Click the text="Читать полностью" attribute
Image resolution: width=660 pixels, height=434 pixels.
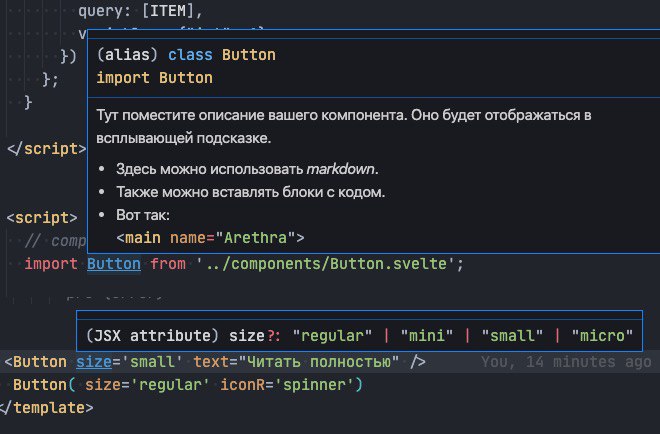[x=296, y=362]
